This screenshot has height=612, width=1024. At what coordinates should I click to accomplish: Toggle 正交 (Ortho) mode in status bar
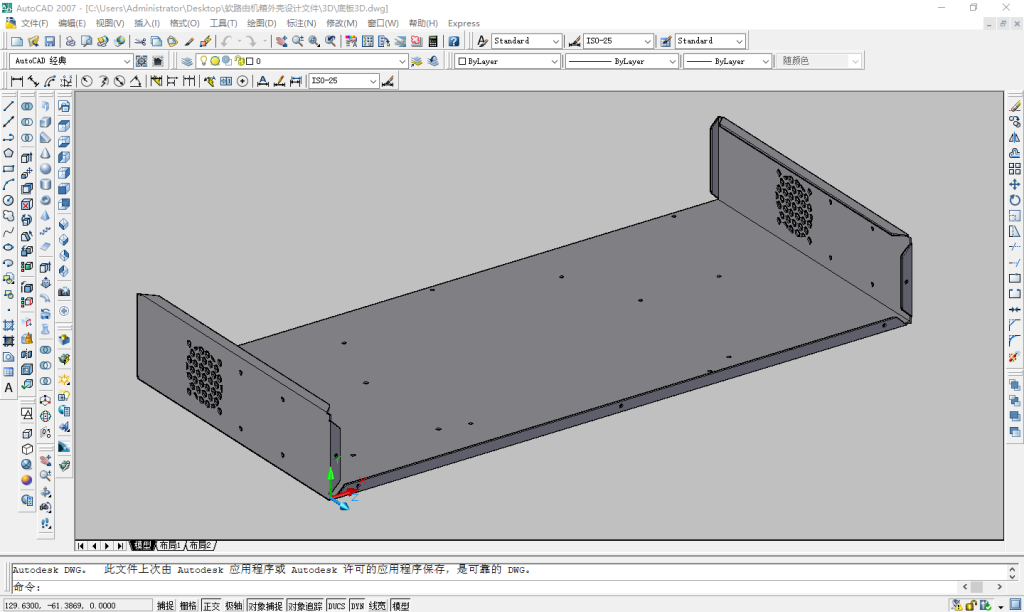click(211, 605)
